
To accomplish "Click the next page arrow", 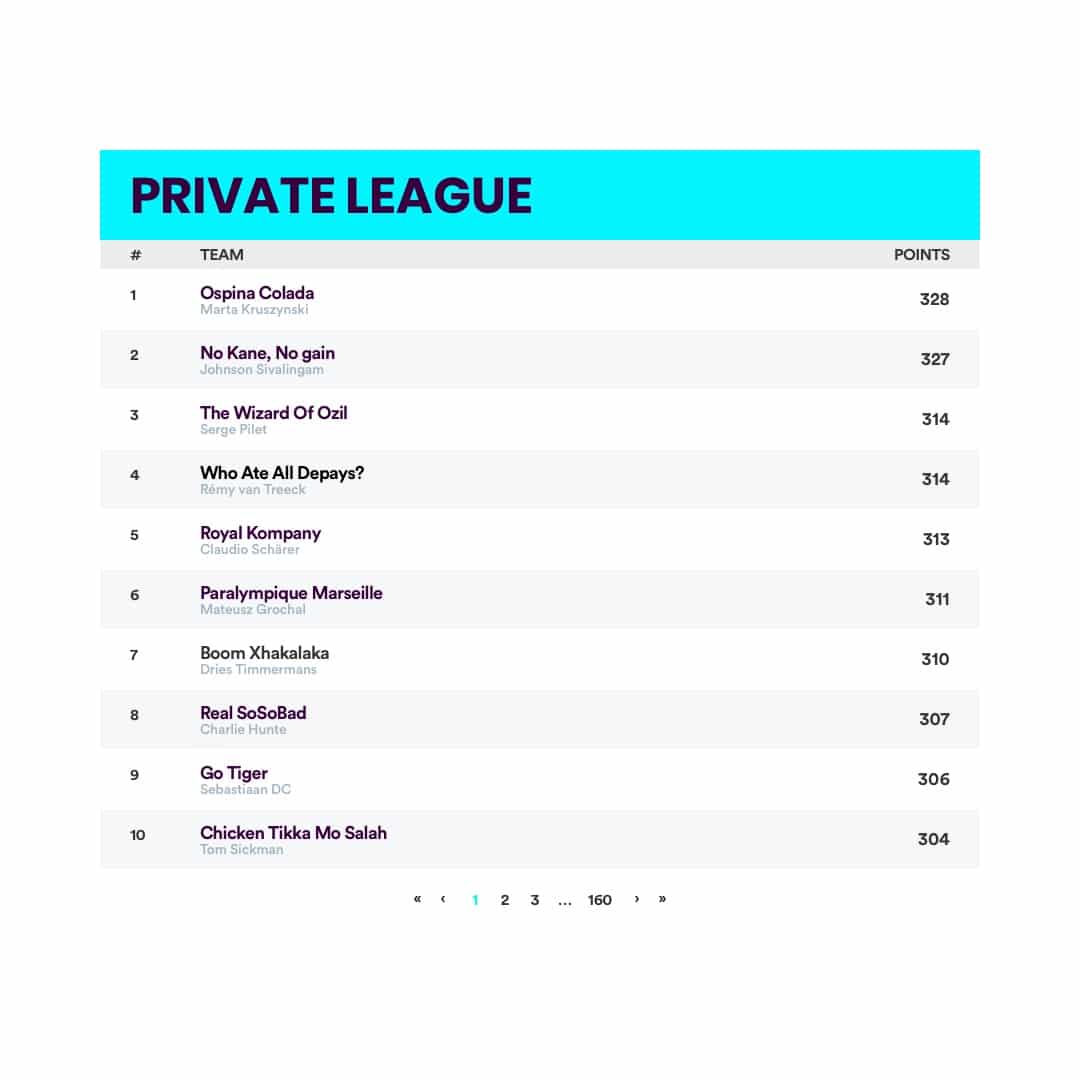I will [637, 899].
